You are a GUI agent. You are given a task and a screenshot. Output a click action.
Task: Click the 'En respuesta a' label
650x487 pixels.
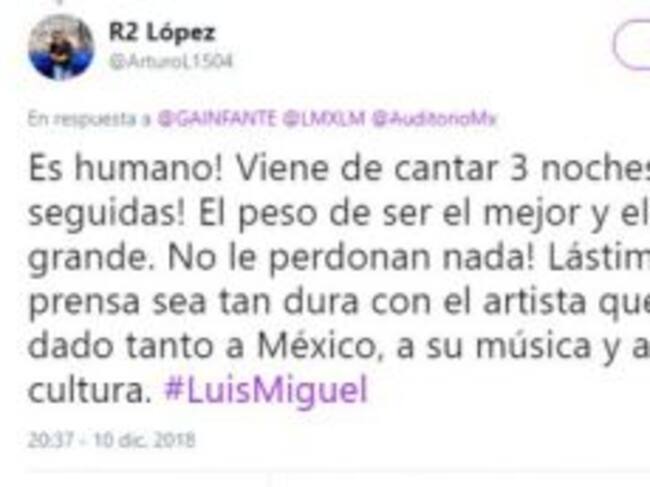pos(90,119)
